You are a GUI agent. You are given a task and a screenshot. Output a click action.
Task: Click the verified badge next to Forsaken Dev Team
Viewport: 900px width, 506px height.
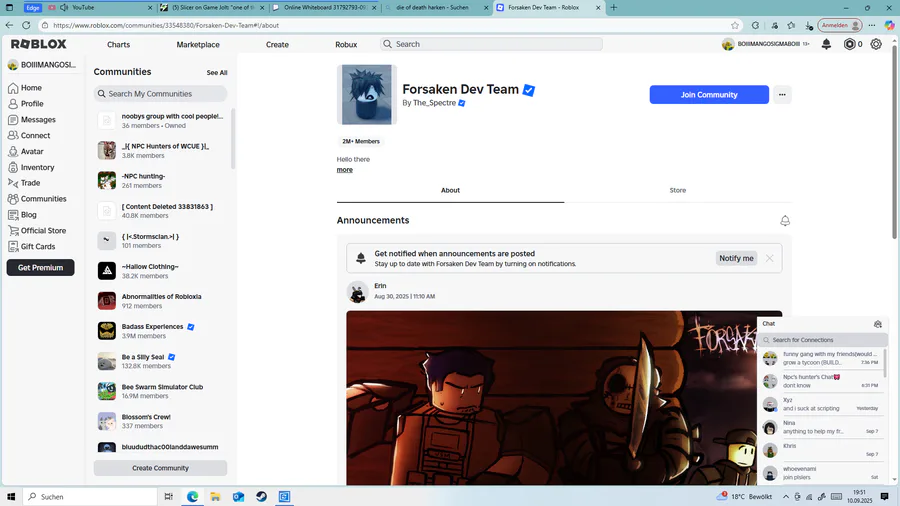pyautogui.click(x=529, y=90)
